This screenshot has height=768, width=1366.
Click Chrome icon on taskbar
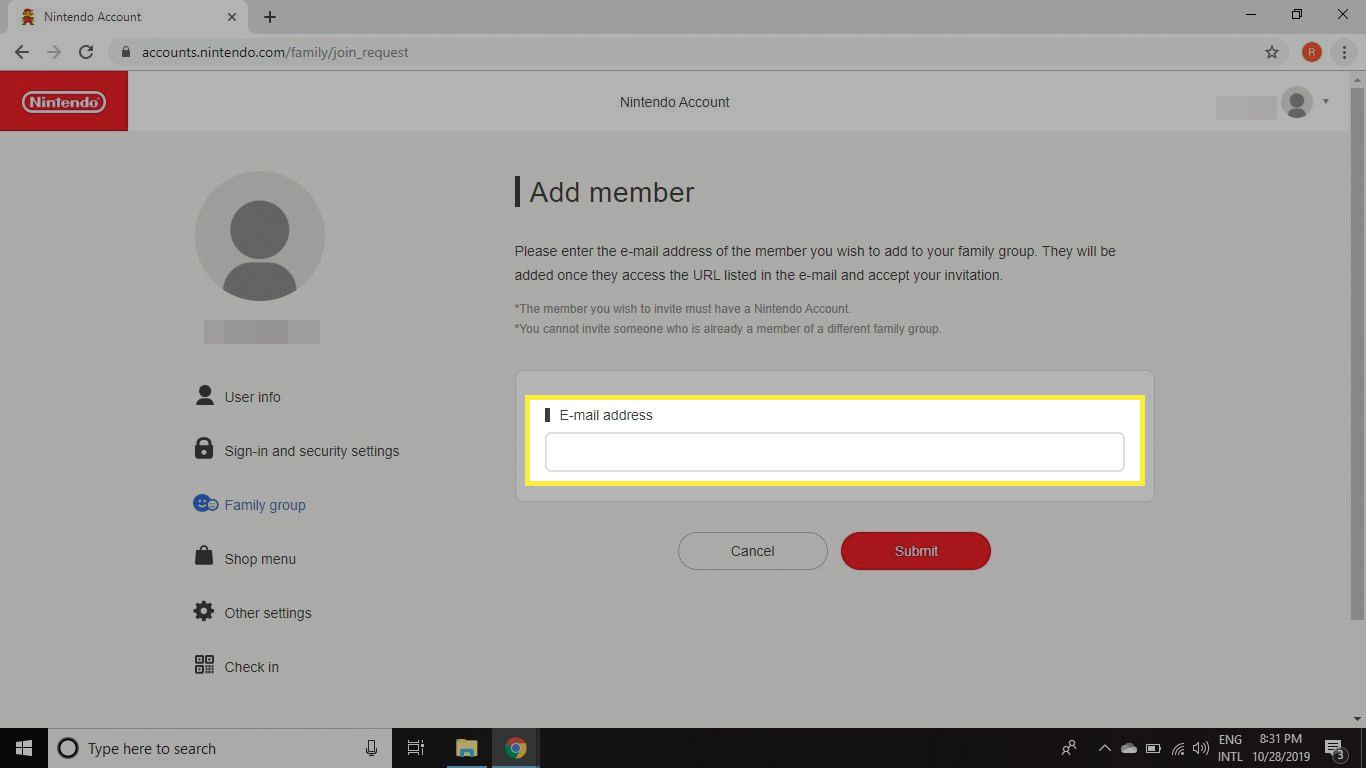[516, 748]
